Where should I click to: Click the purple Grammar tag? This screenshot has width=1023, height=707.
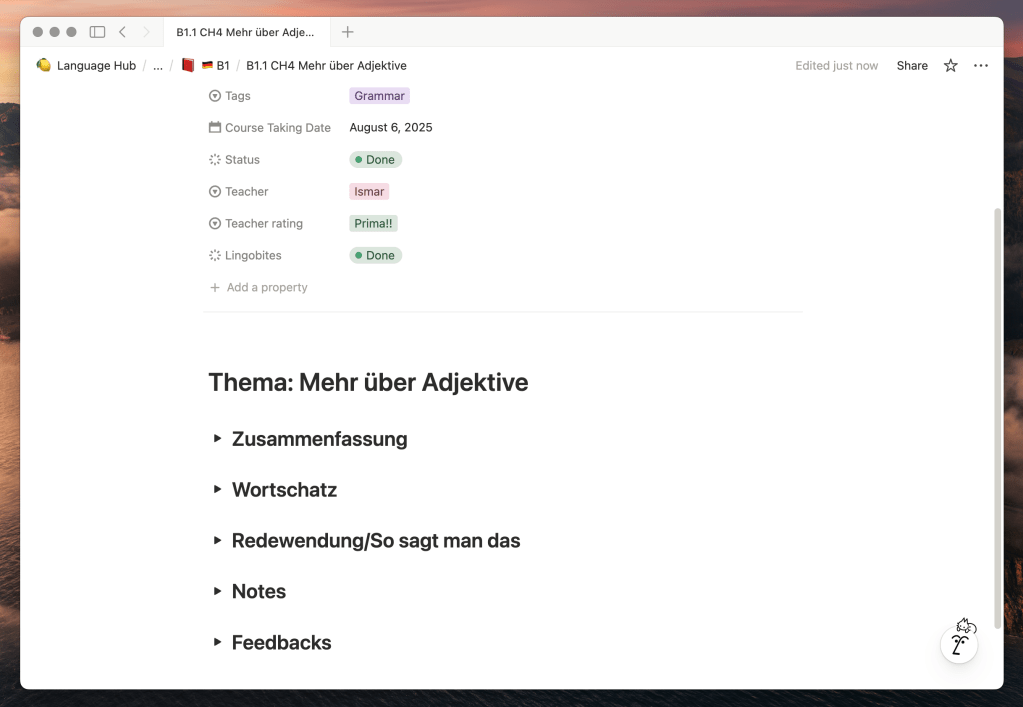(x=379, y=96)
